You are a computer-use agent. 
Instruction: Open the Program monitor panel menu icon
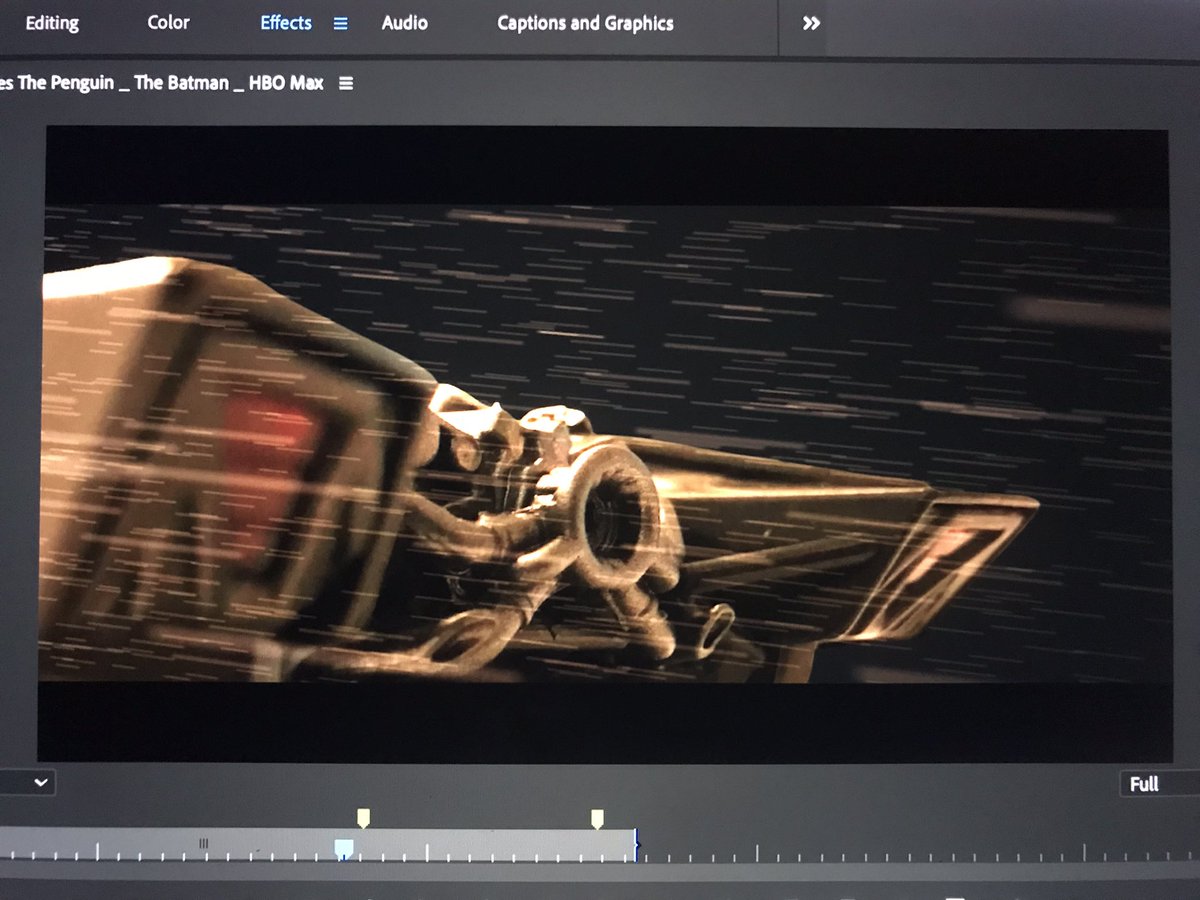pyautogui.click(x=346, y=83)
